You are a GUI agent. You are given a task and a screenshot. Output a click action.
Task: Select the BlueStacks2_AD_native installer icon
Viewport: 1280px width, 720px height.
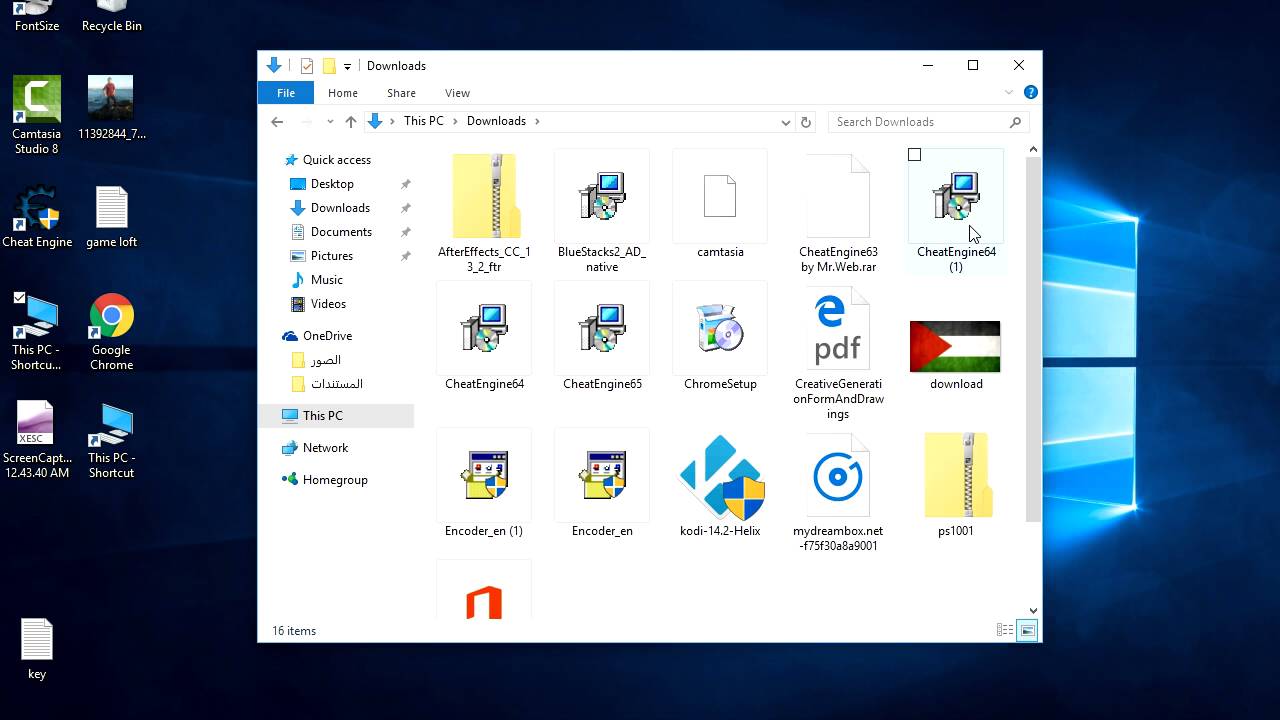click(x=602, y=196)
